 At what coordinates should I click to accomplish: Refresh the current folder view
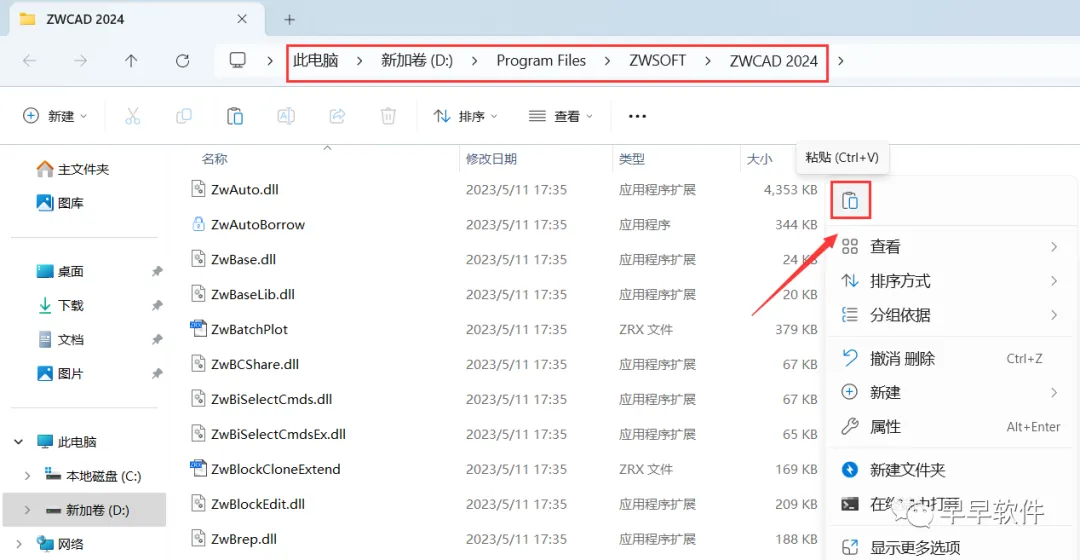(183, 61)
